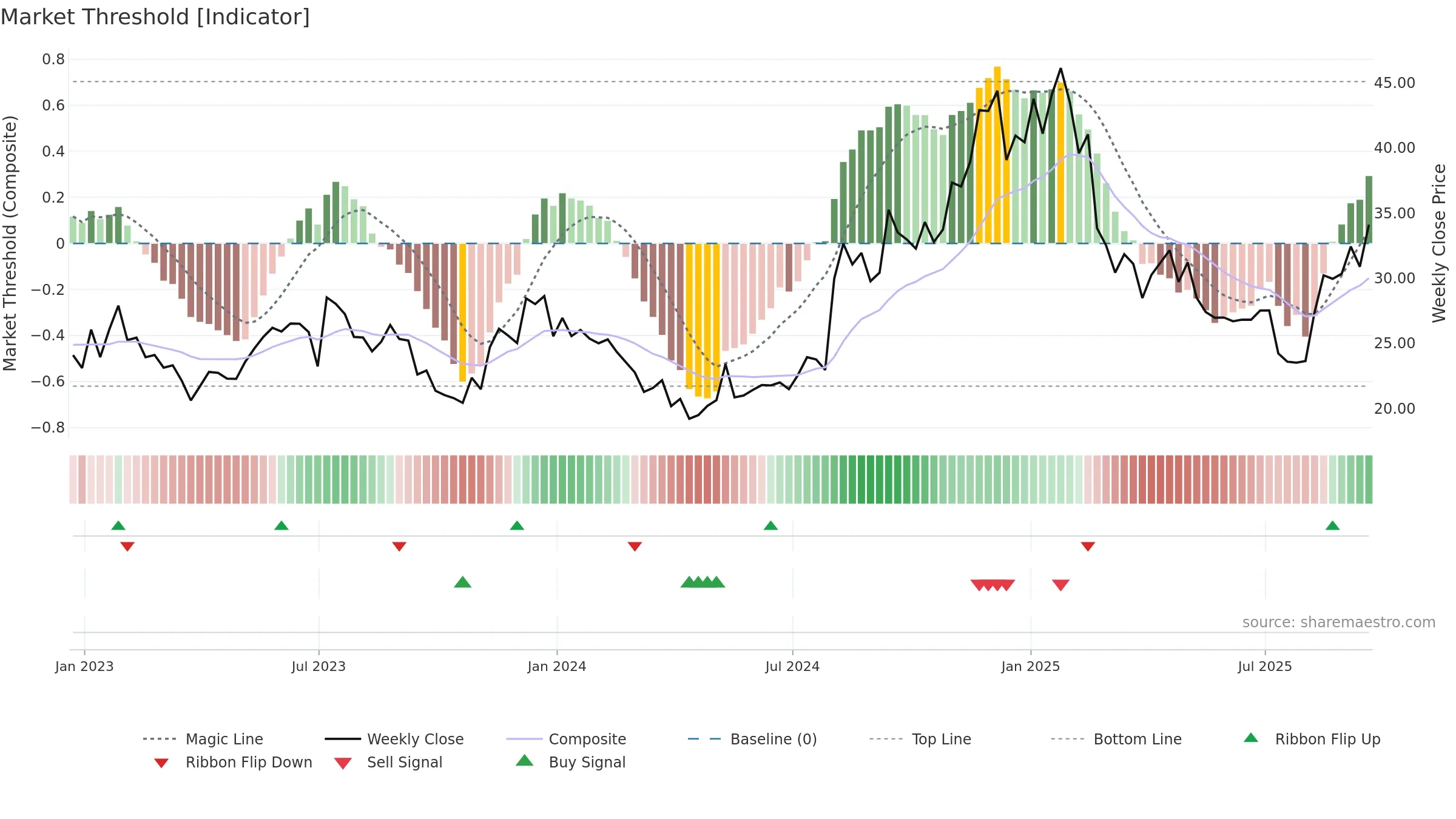Toggle the Bottom Line legend entry

coord(1116,739)
